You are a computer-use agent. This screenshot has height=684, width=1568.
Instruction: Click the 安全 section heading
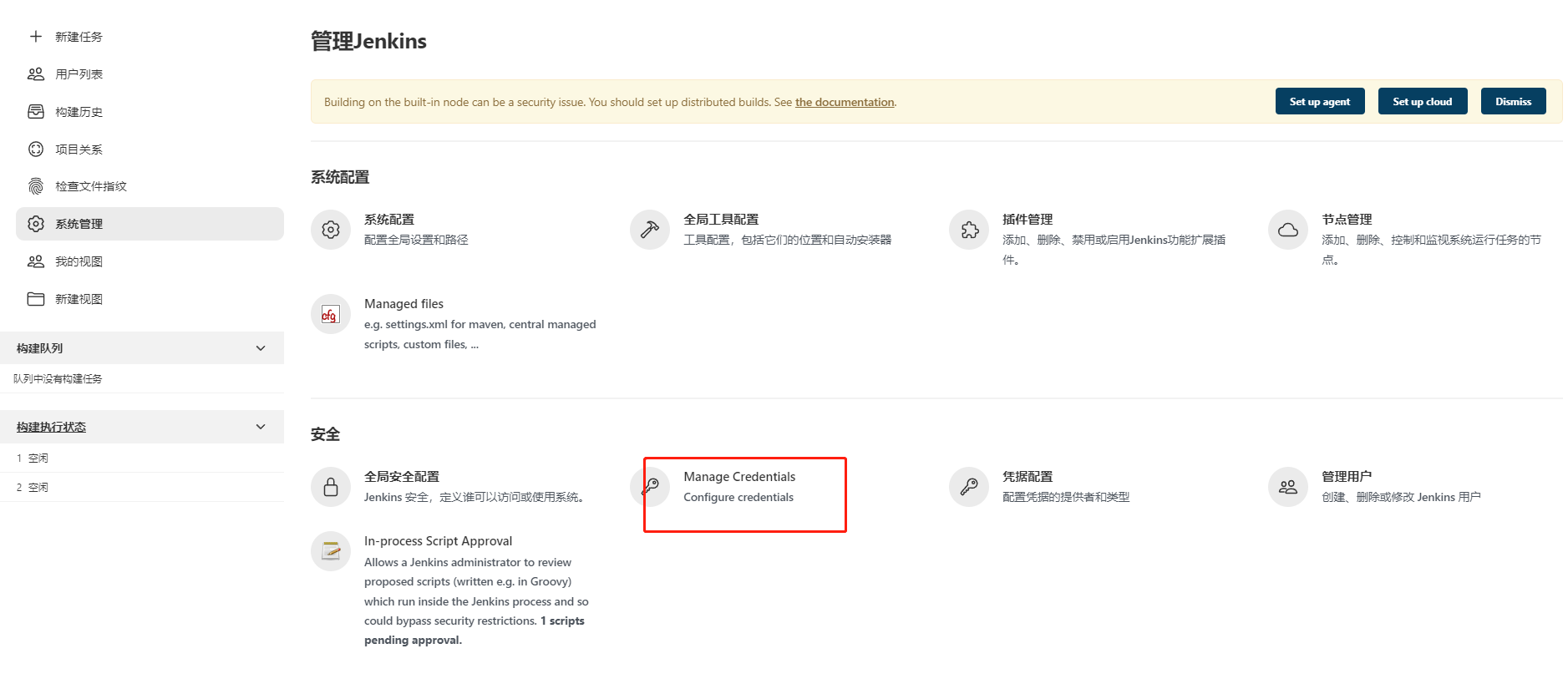click(x=325, y=434)
